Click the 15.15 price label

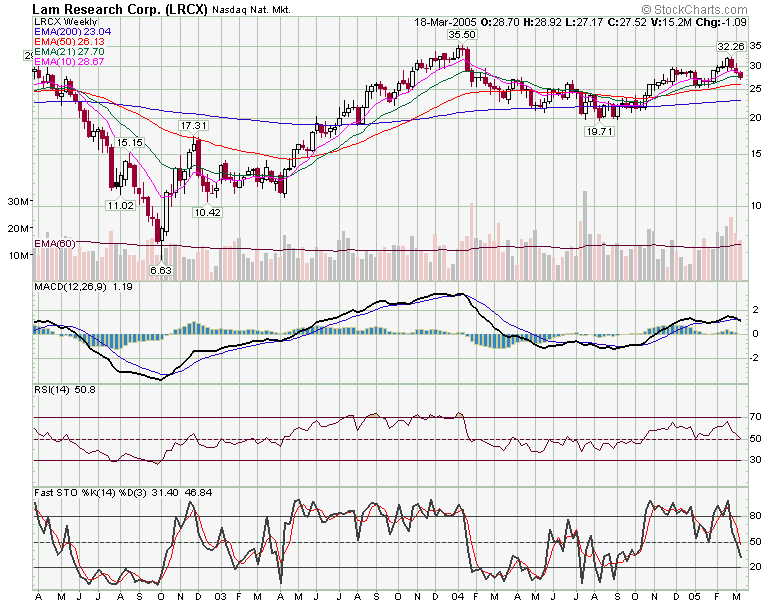[x=130, y=143]
